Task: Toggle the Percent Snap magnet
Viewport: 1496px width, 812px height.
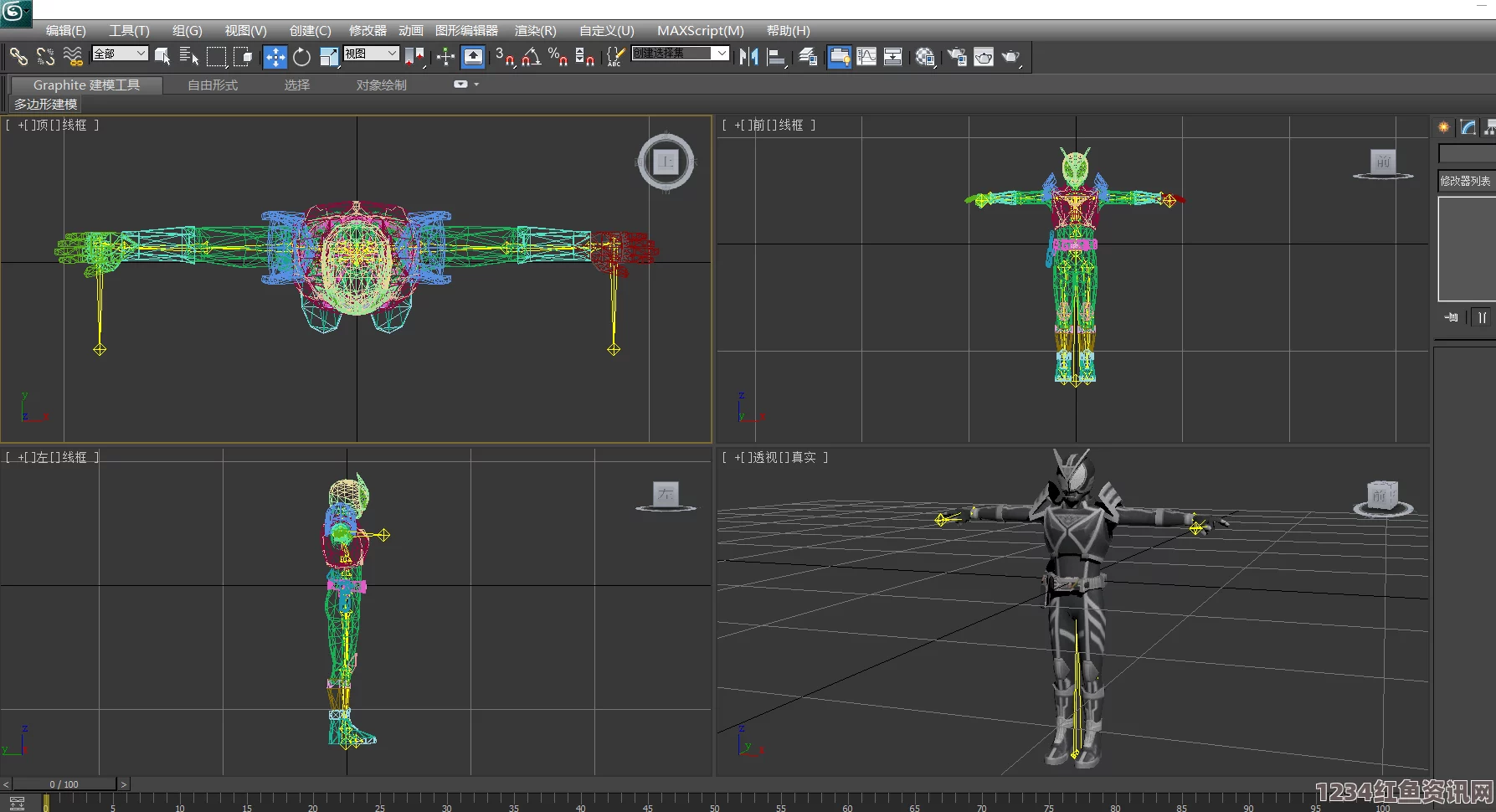Action: click(x=558, y=56)
